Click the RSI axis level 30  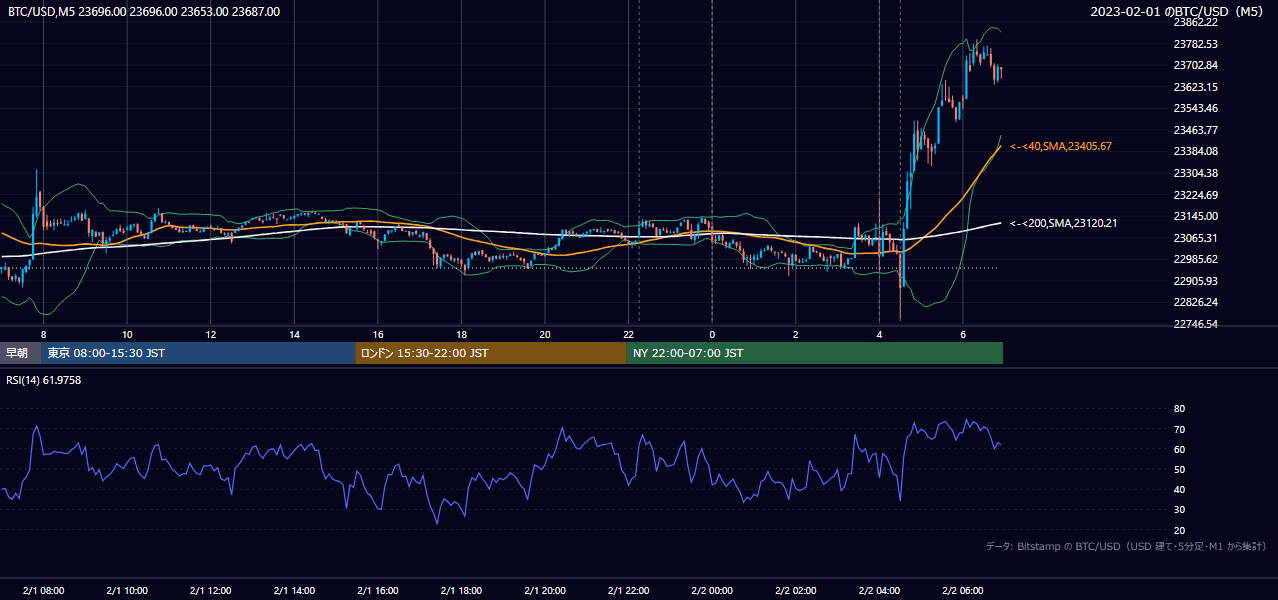pos(1179,510)
